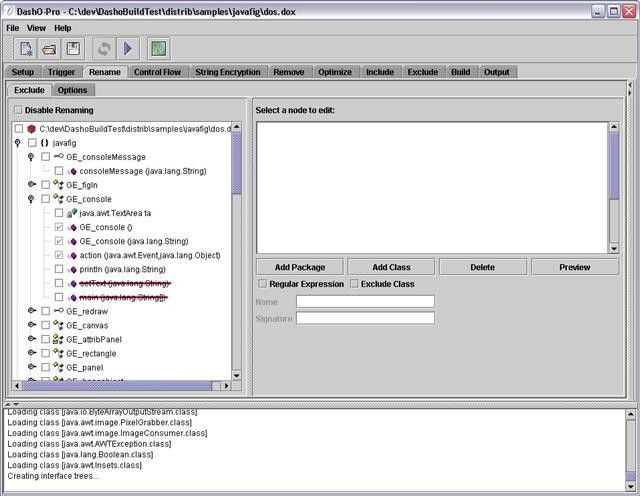Collapse the GE_consoleMessage node
Screen dimensions: 640x496
[x=31, y=157]
